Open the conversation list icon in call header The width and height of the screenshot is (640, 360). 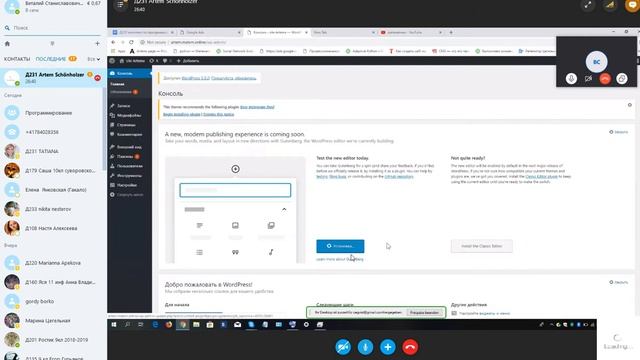[120, 4]
